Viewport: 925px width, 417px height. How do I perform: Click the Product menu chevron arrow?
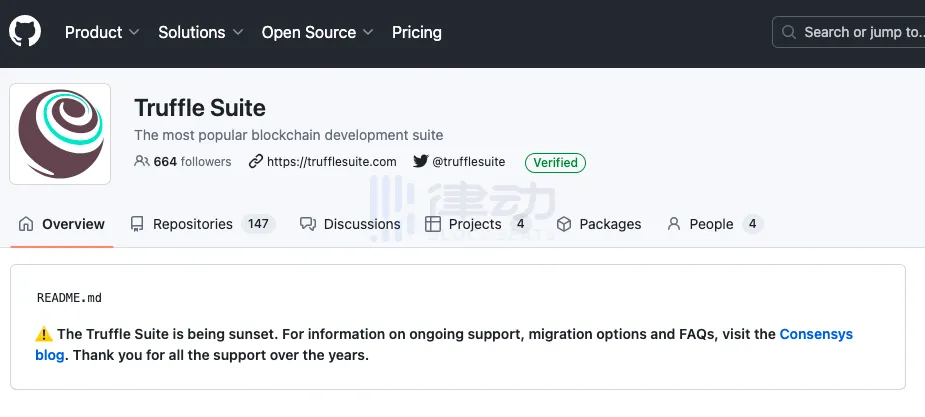tap(134, 32)
